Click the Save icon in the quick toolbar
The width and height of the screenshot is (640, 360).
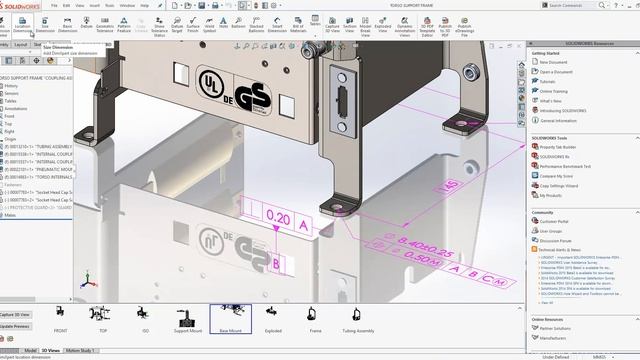(202, 6)
